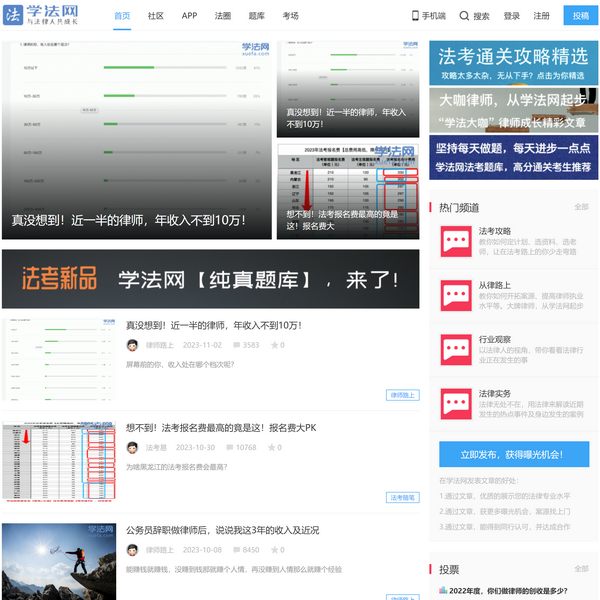The image size is (600, 600).
Task: Click 注册 to register an account
Action: click(x=542, y=16)
